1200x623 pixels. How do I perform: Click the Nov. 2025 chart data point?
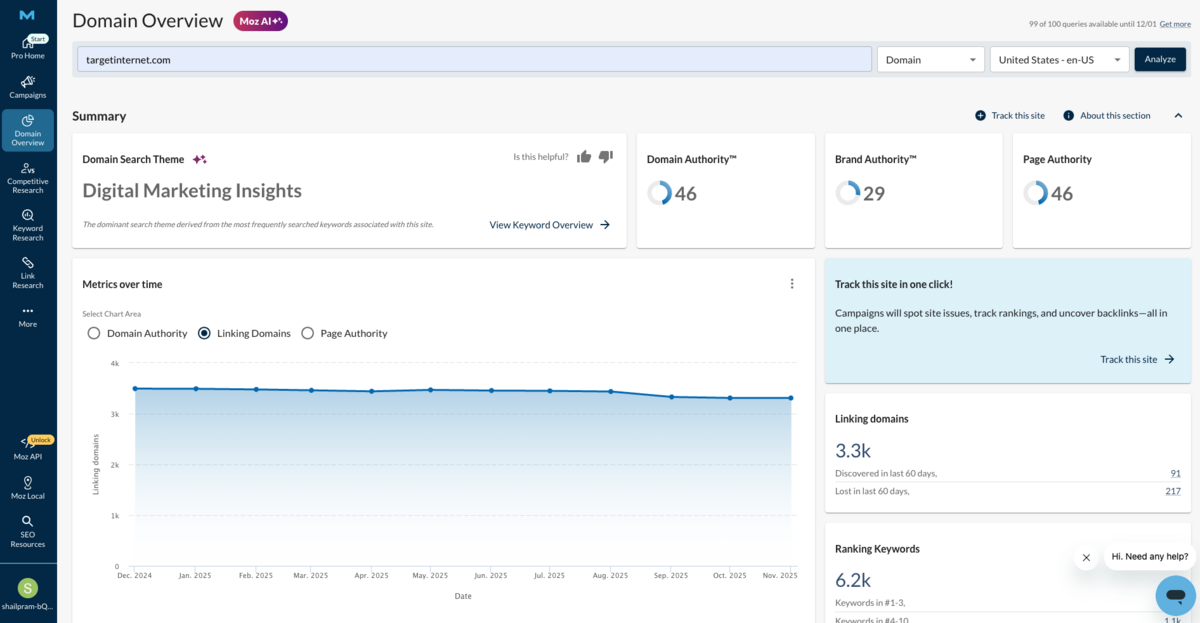(x=791, y=398)
